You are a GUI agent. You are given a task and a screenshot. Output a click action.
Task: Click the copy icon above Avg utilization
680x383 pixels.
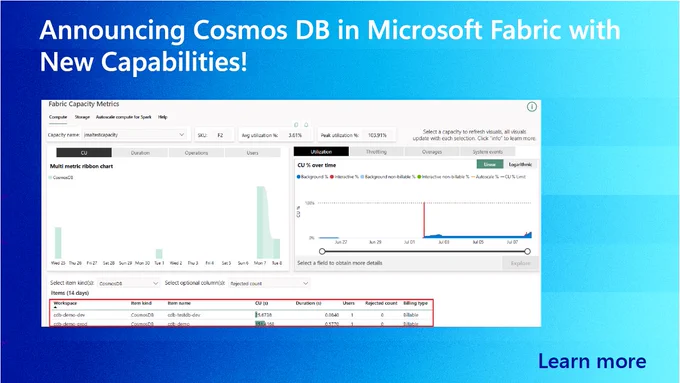pyautogui.click(x=296, y=125)
